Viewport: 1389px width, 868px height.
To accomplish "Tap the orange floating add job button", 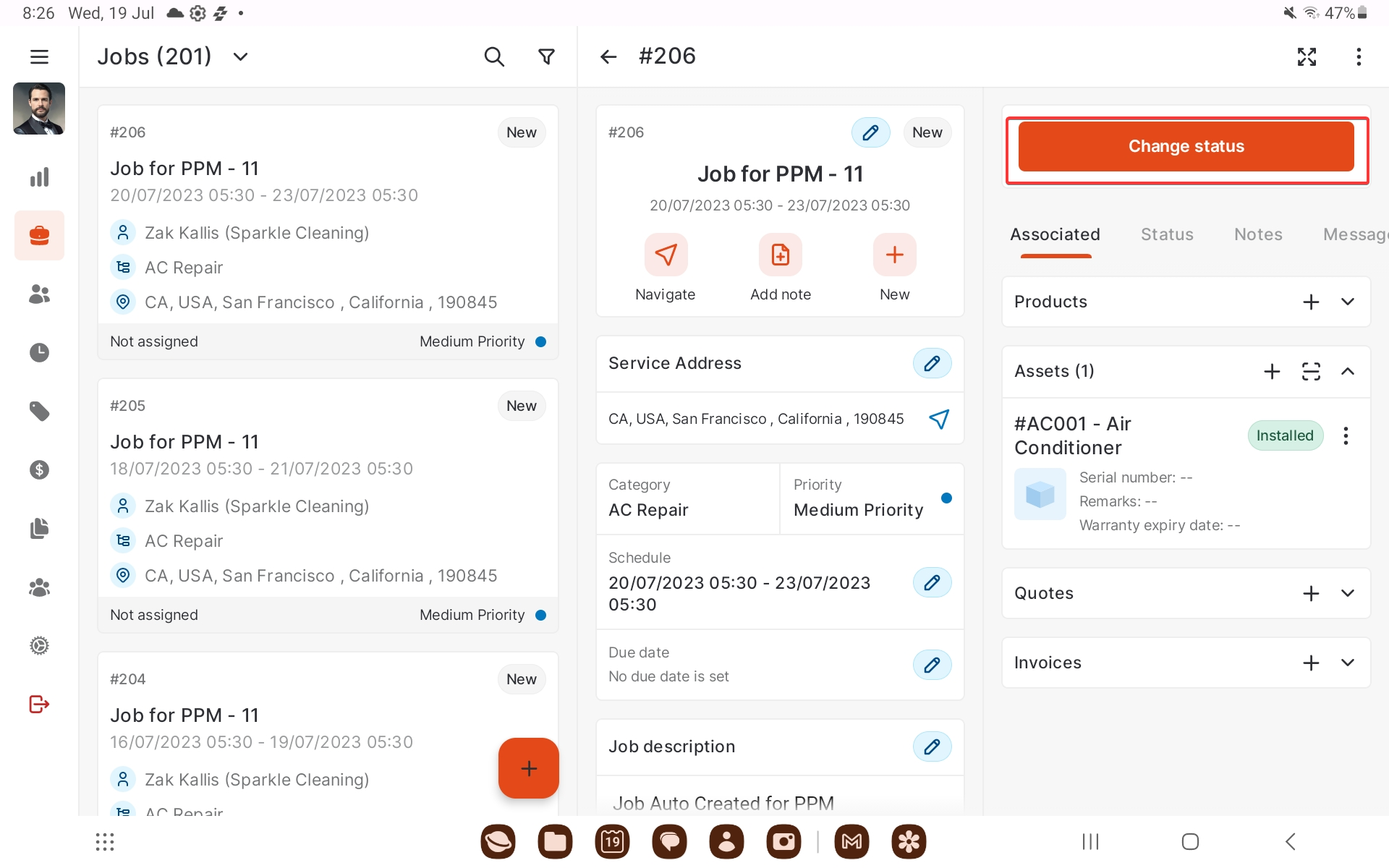I will [x=528, y=767].
